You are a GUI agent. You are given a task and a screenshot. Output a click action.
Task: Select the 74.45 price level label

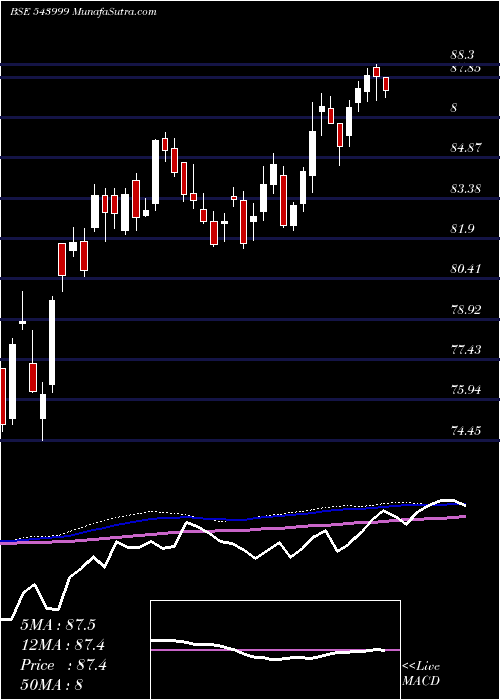[467, 431]
